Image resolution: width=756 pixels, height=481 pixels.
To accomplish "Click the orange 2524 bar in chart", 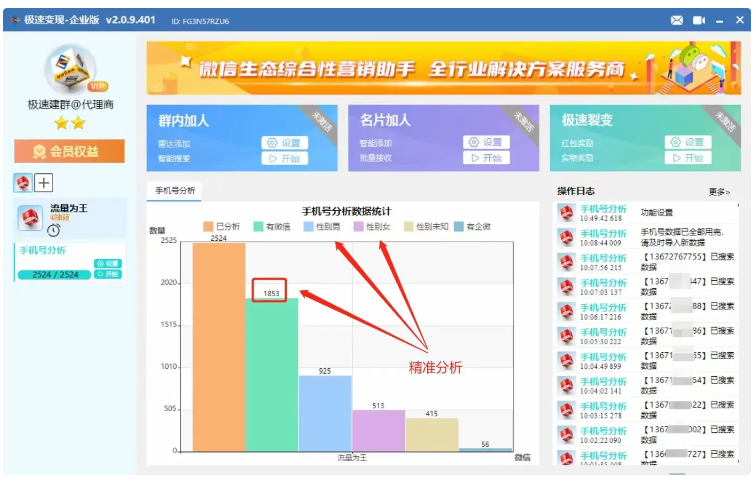I will [219, 347].
